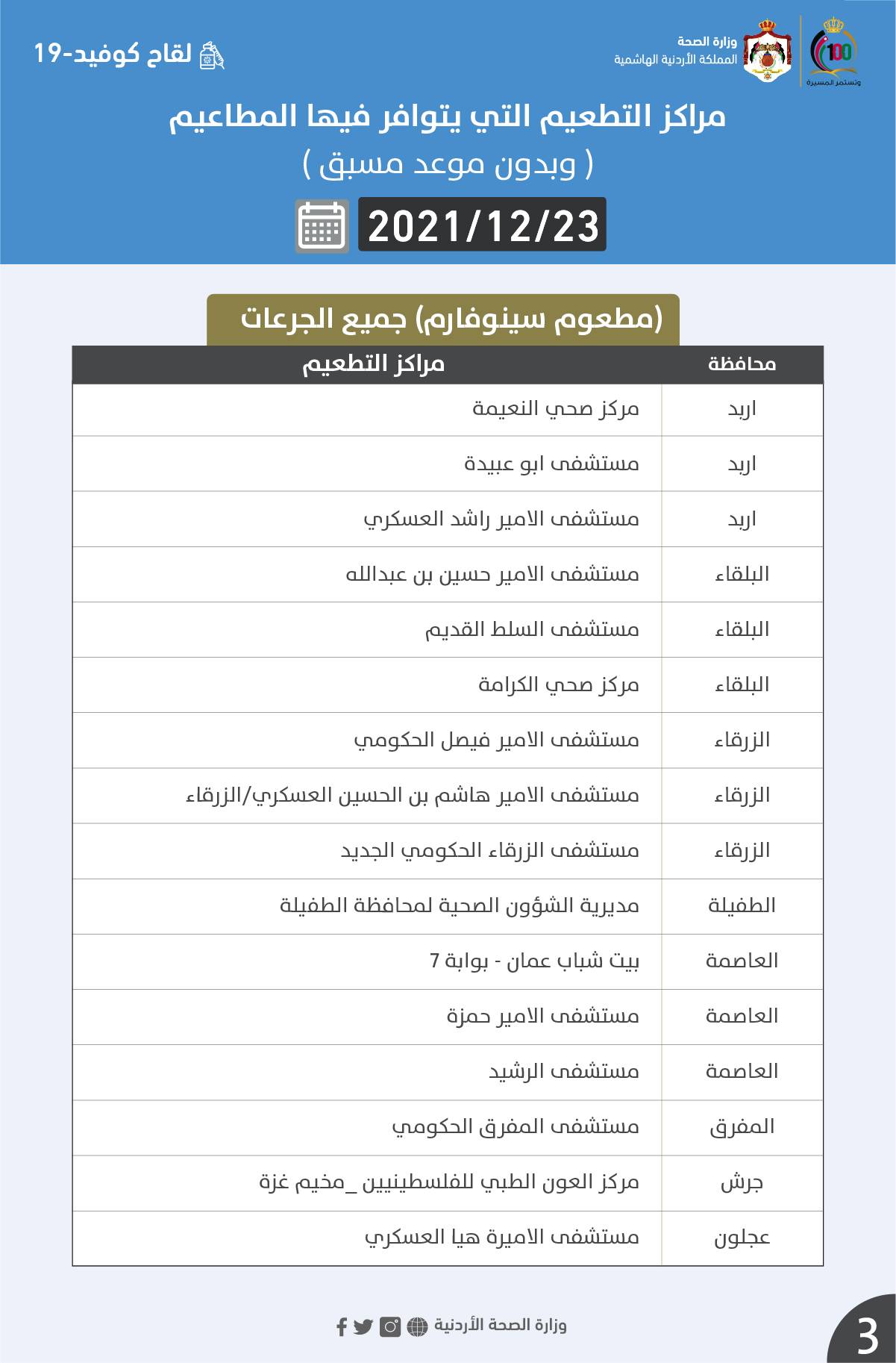This screenshot has height=1363, width=896.
Task: Select مستشفى الامير حمزة row
Action: tap(542, 1016)
